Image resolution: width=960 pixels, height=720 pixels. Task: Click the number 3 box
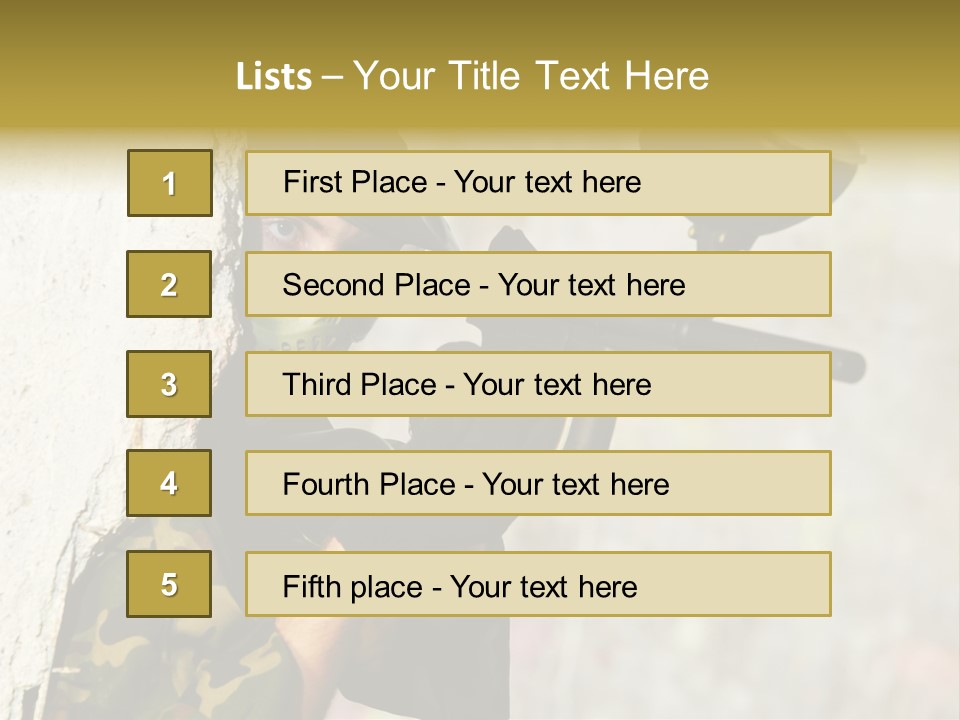pos(169,384)
